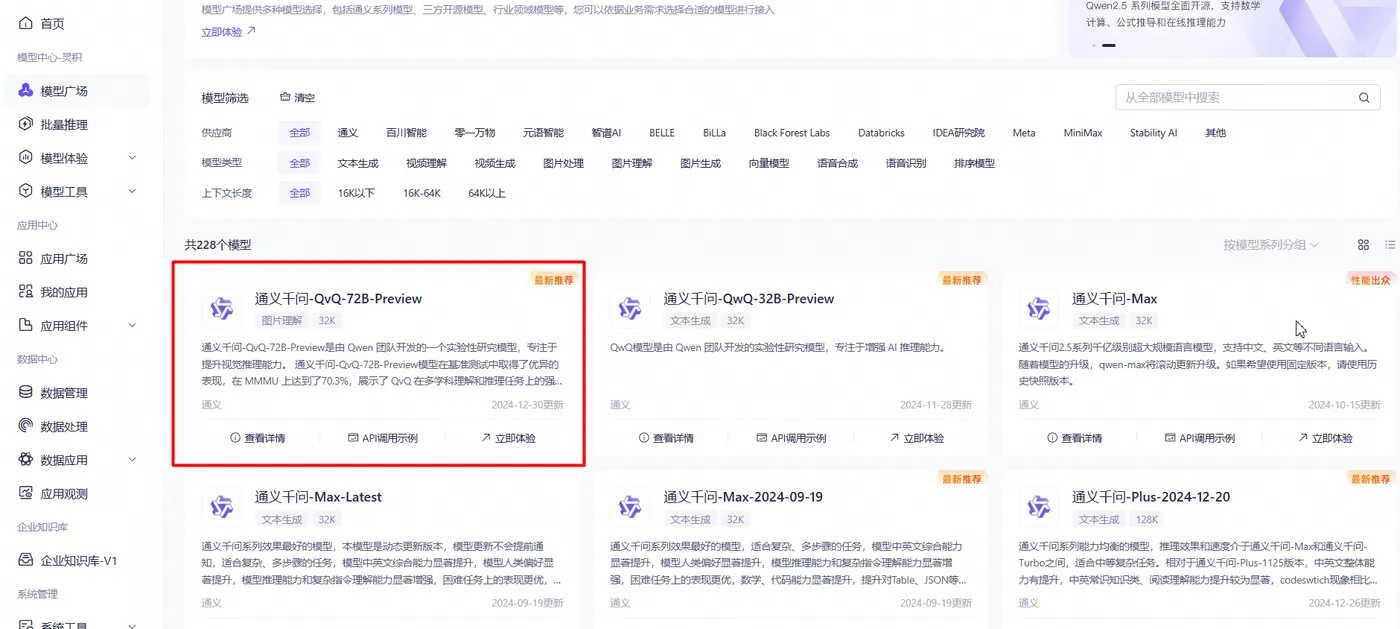Open 系统工具 sidebar icon
The image size is (1400, 629).
(x=26, y=624)
